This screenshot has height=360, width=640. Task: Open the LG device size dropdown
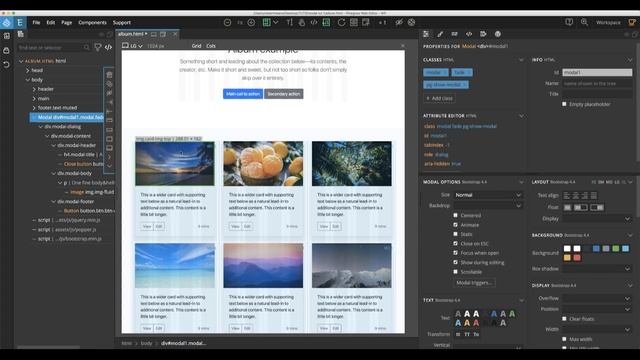tap(133, 46)
